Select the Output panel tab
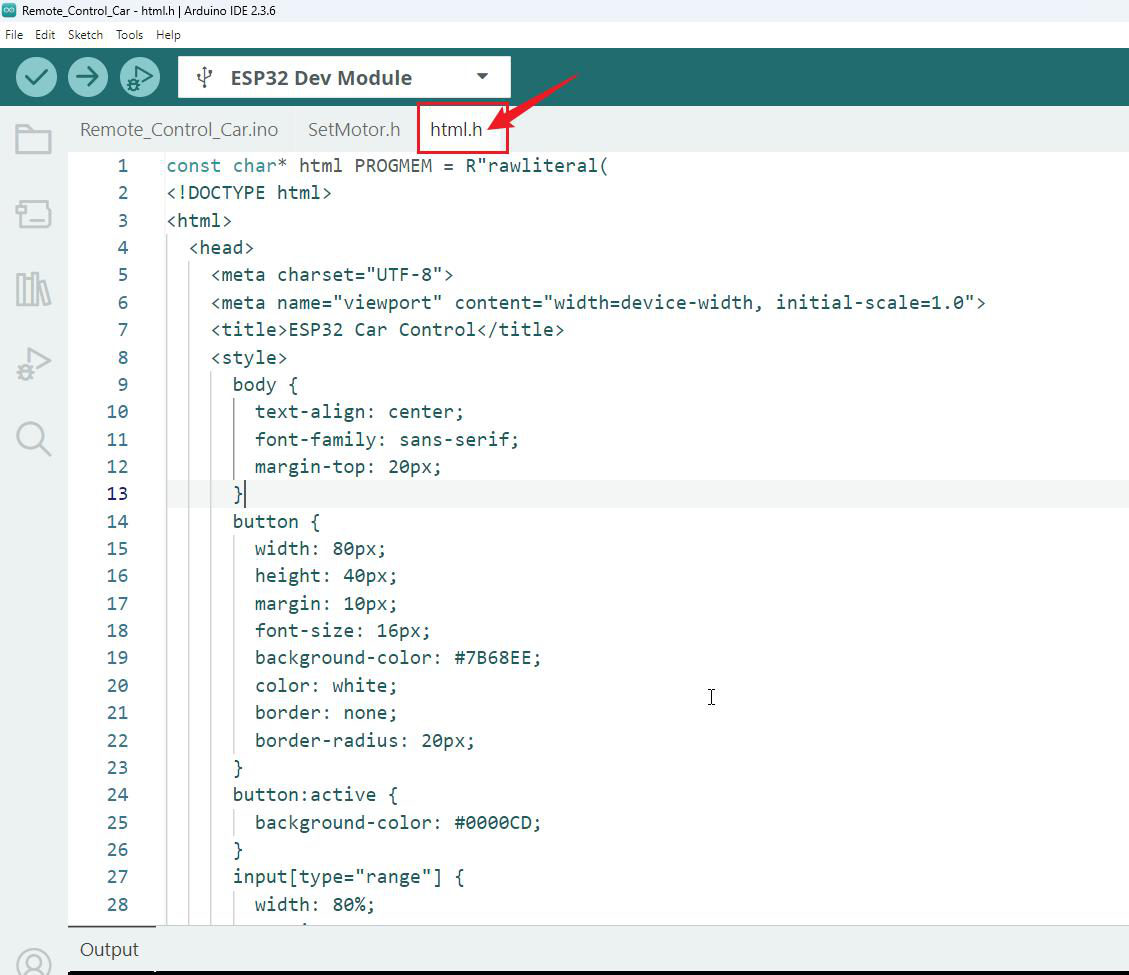The width and height of the screenshot is (1129, 975). (x=109, y=950)
